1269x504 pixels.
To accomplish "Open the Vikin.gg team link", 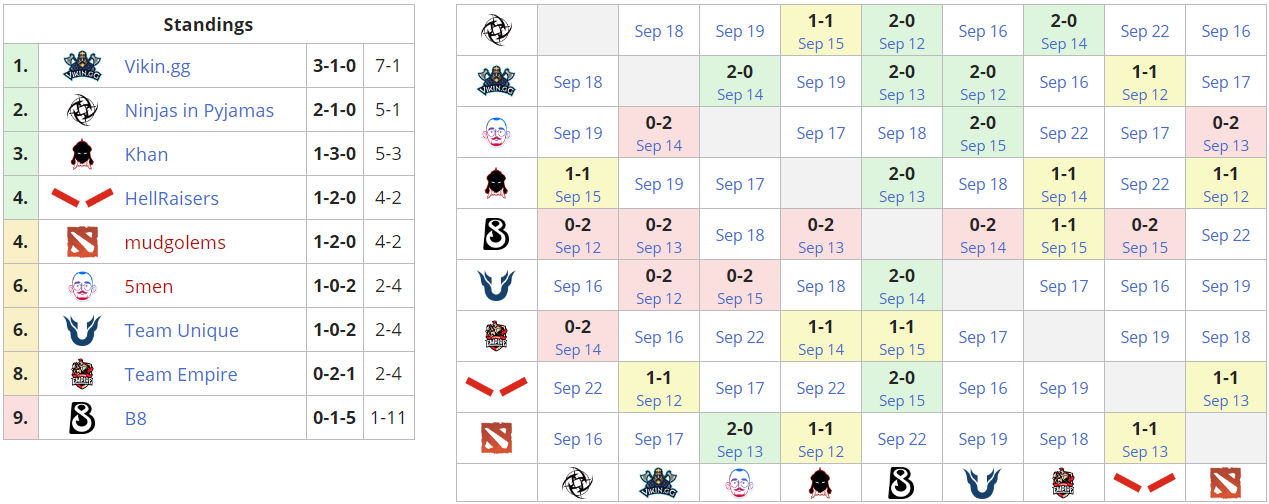I will point(157,67).
